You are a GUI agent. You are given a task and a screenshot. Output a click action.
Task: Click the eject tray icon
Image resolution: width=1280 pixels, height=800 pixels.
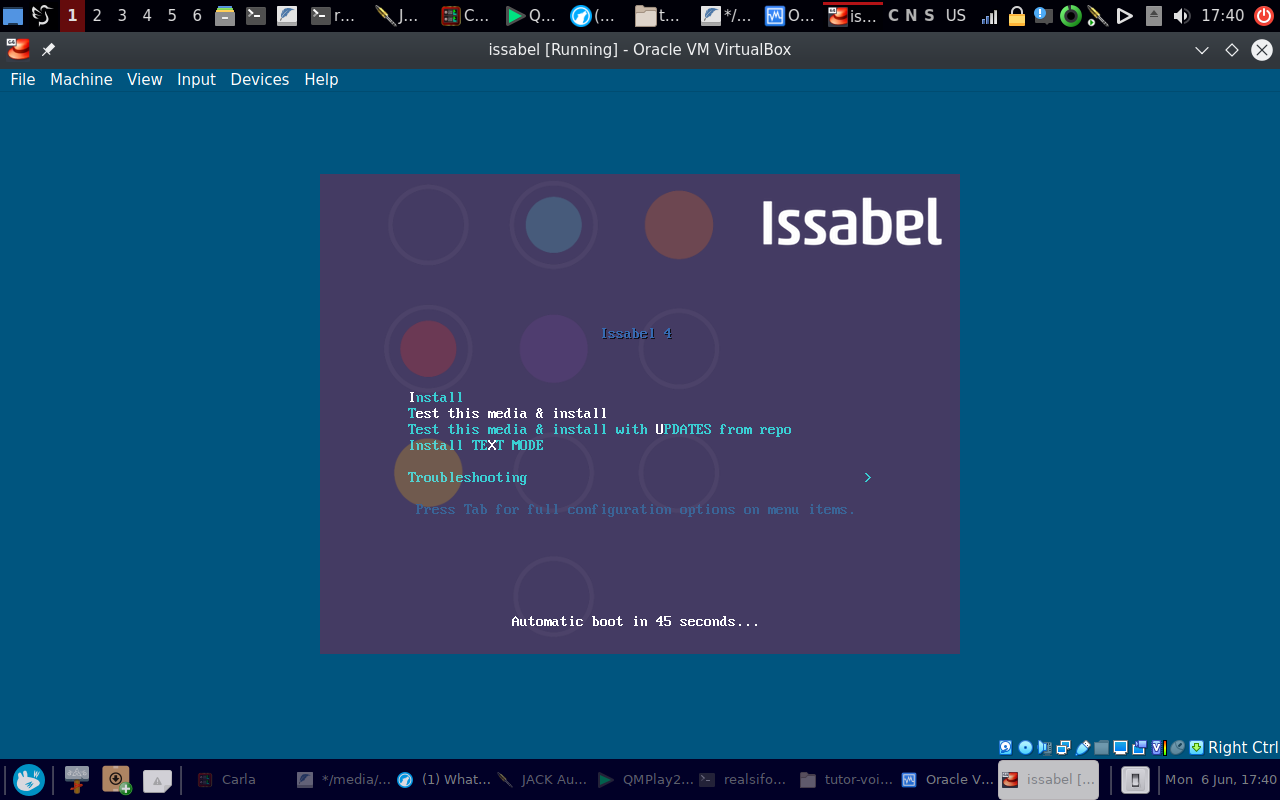(x=1154, y=15)
